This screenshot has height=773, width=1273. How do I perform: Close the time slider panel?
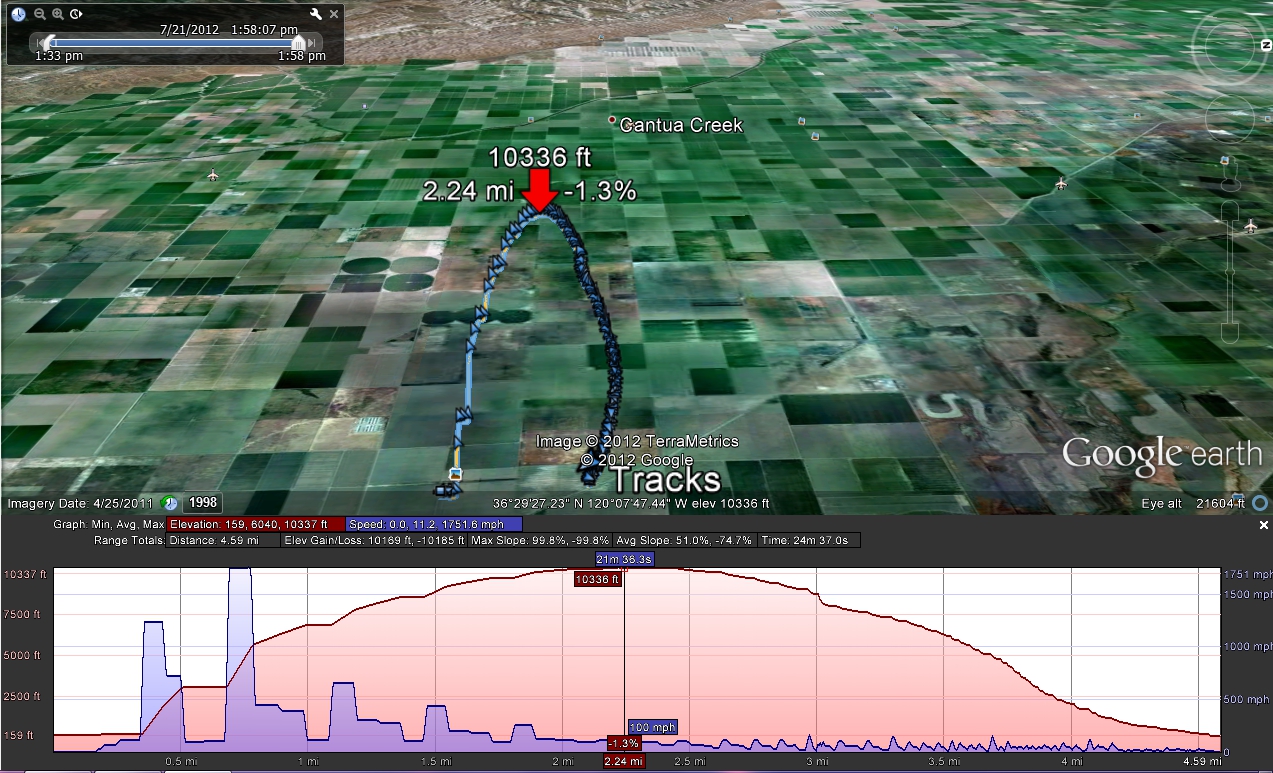(335, 13)
